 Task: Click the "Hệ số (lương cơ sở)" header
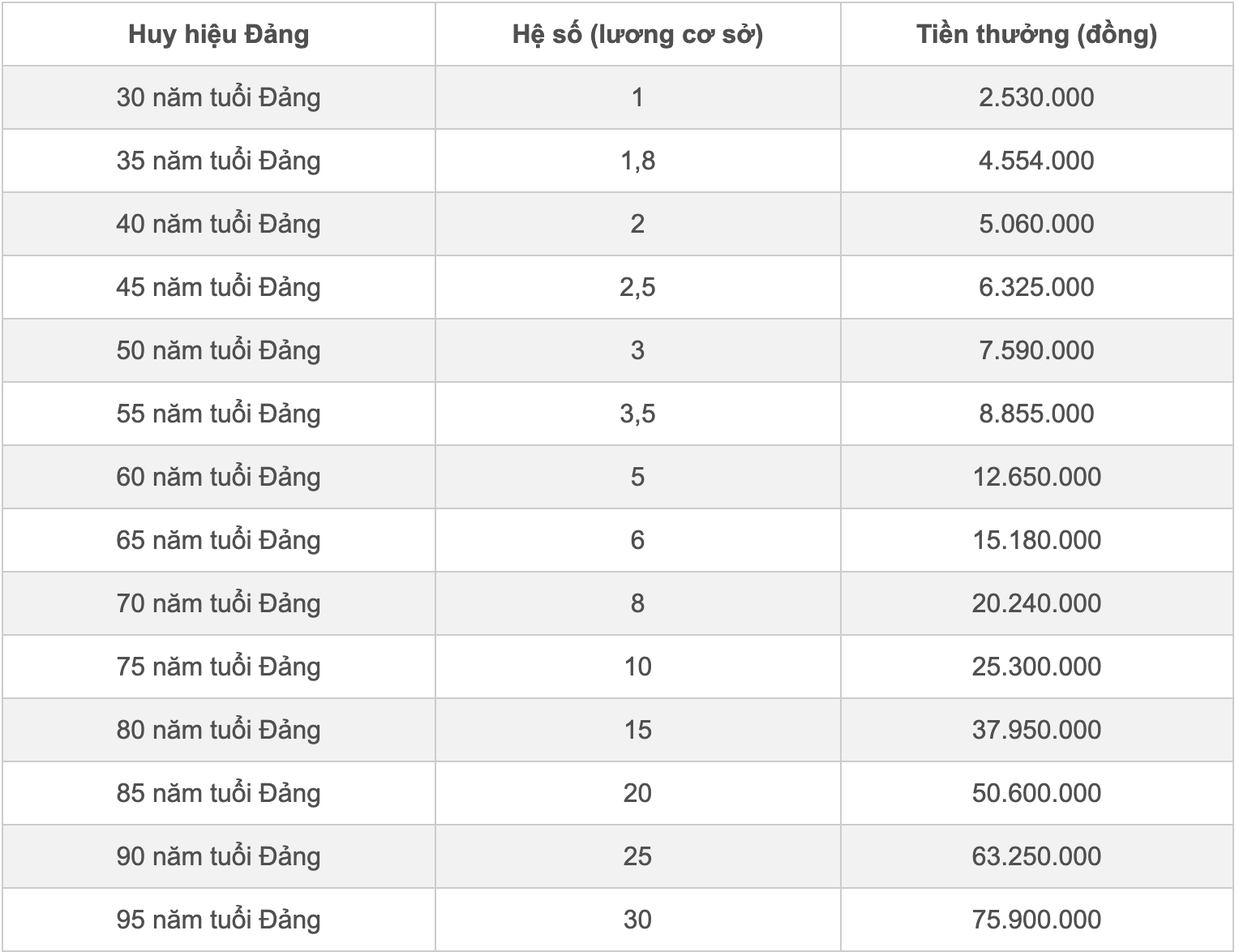pos(637,35)
